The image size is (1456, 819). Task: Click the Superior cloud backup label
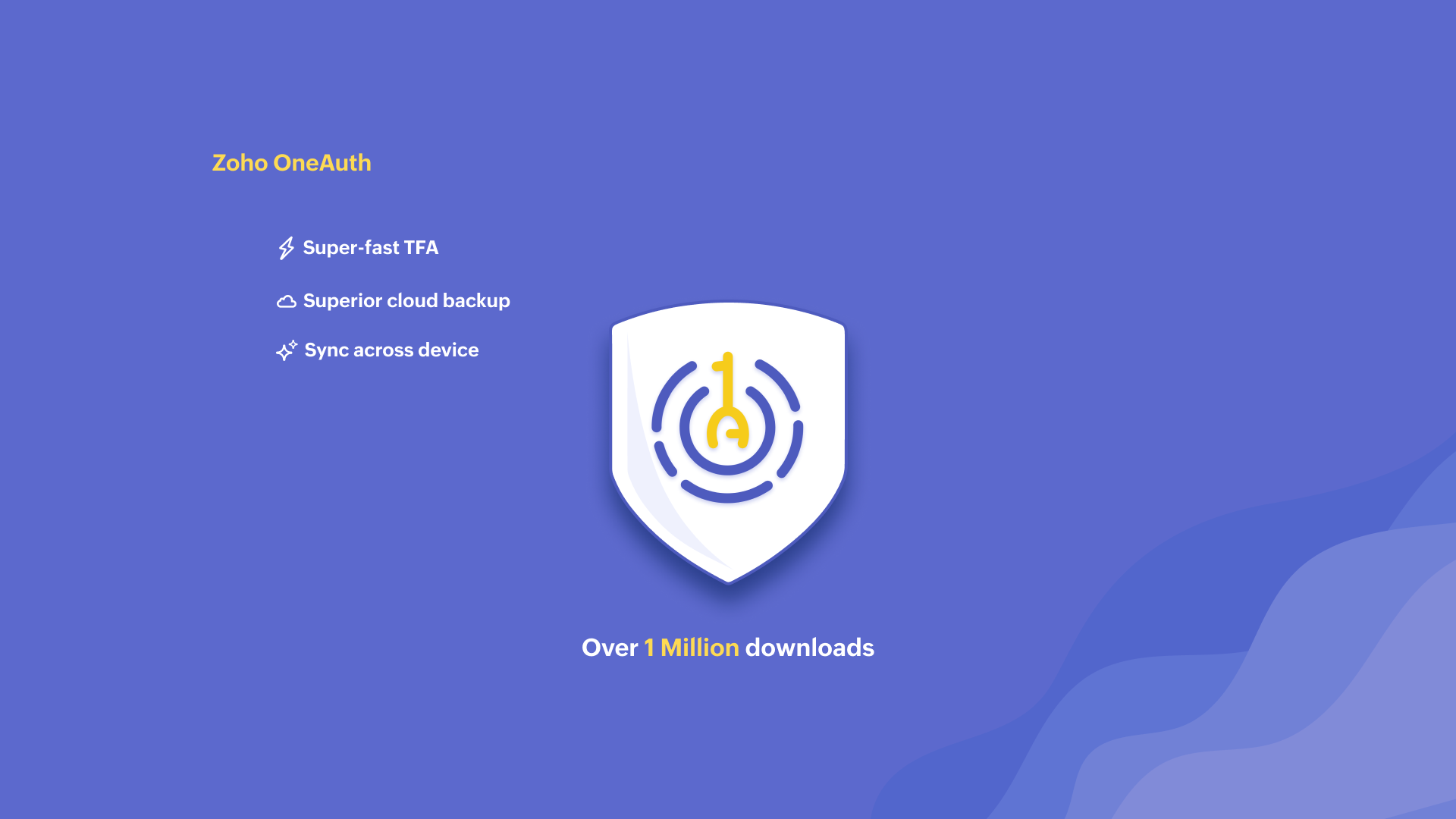tap(406, 301)
